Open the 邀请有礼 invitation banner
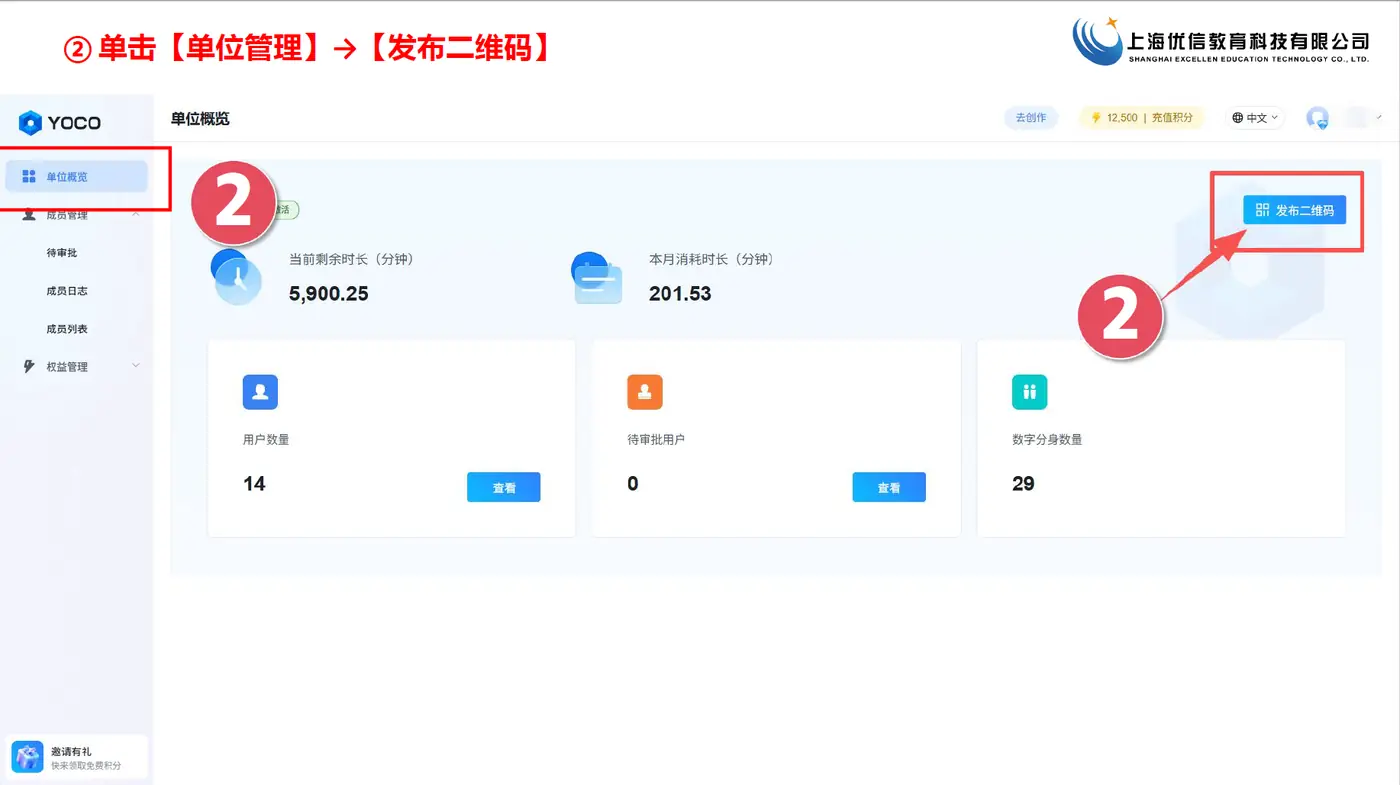 tap(78, 757)
